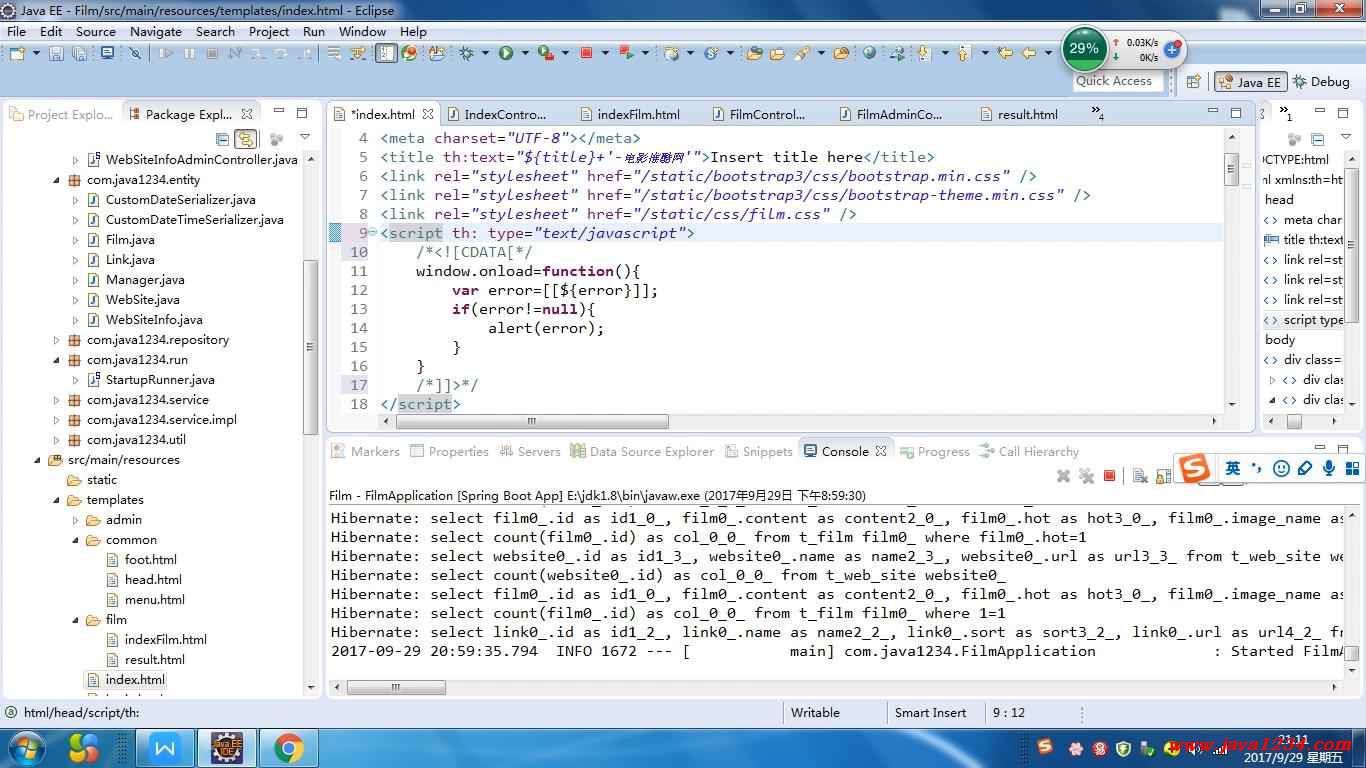Switch to the Debug perspective
The width and height of the screenshot is (1366, 768).
pyautogui.click(x=1321, y=82)
